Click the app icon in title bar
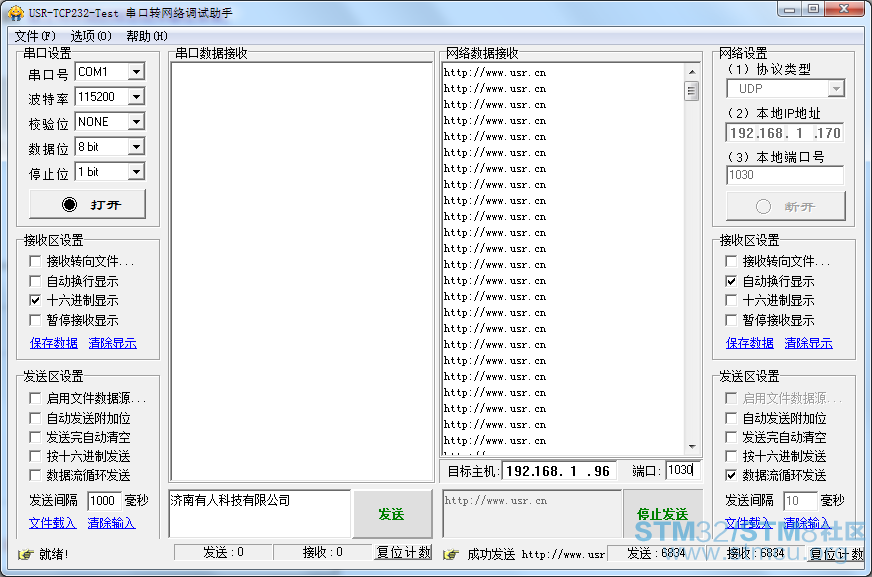 (16, 13)
